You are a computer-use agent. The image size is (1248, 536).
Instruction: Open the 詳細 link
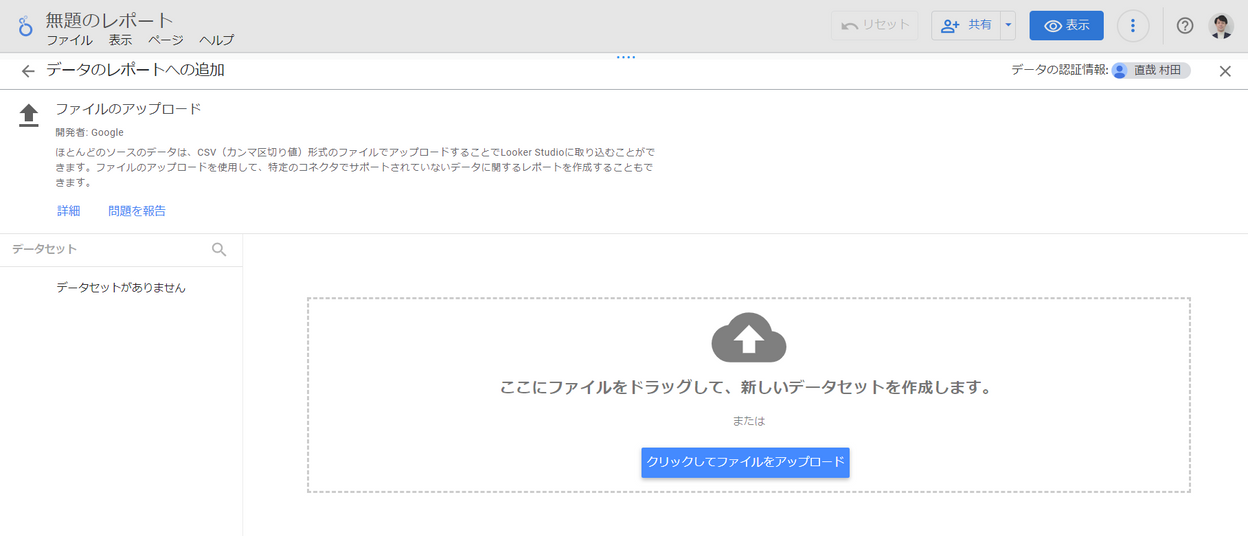69,211
